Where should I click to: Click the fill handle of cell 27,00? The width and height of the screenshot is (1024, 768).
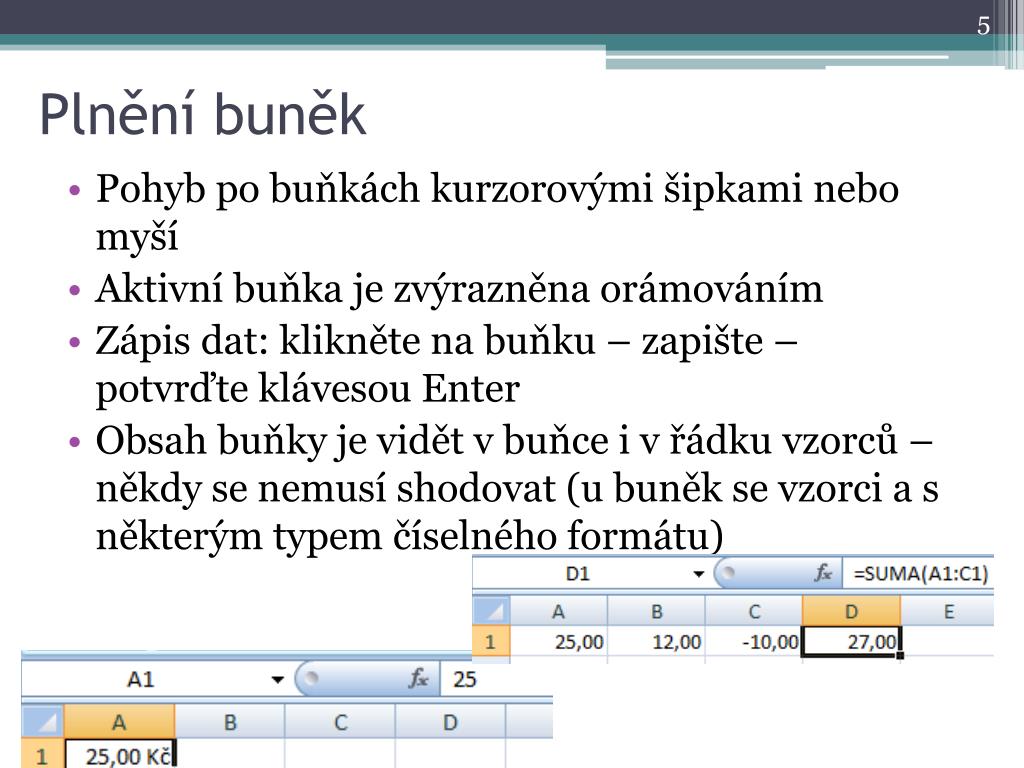(x=901, y=655)
